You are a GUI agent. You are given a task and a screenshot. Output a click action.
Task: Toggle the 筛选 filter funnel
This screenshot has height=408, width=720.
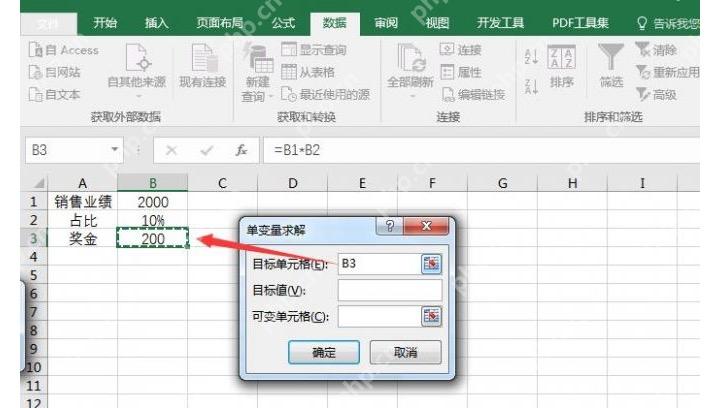611,66
